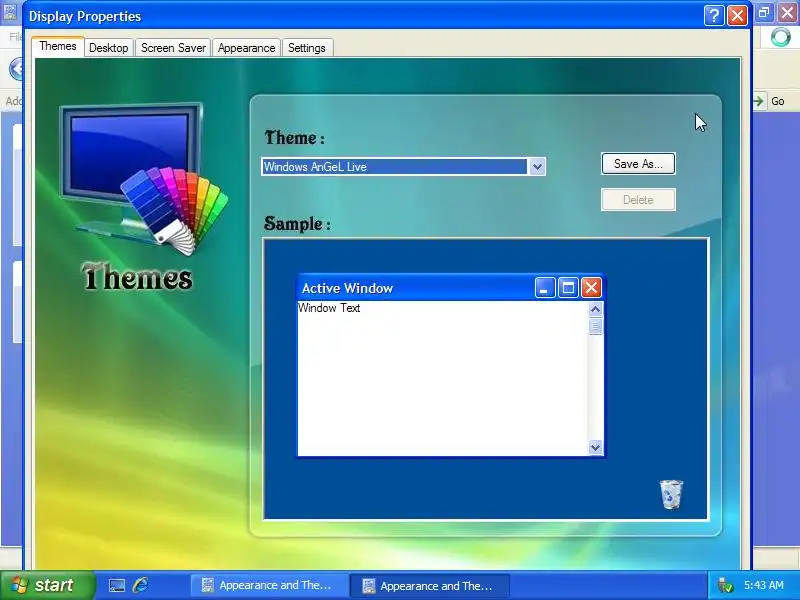The width and height of the screenshot is (800, 600).
Task: Click Go button in background window
Action: point(769,101)
